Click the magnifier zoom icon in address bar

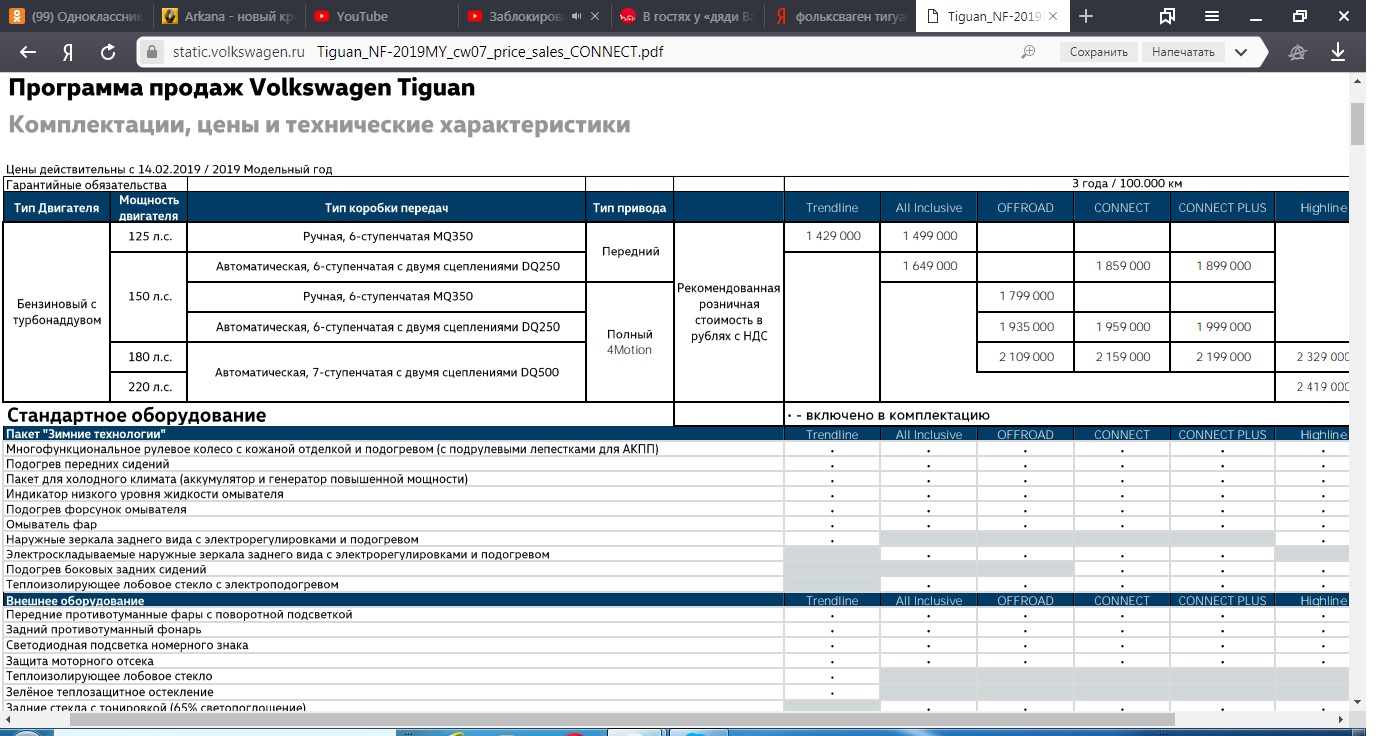1028,52
